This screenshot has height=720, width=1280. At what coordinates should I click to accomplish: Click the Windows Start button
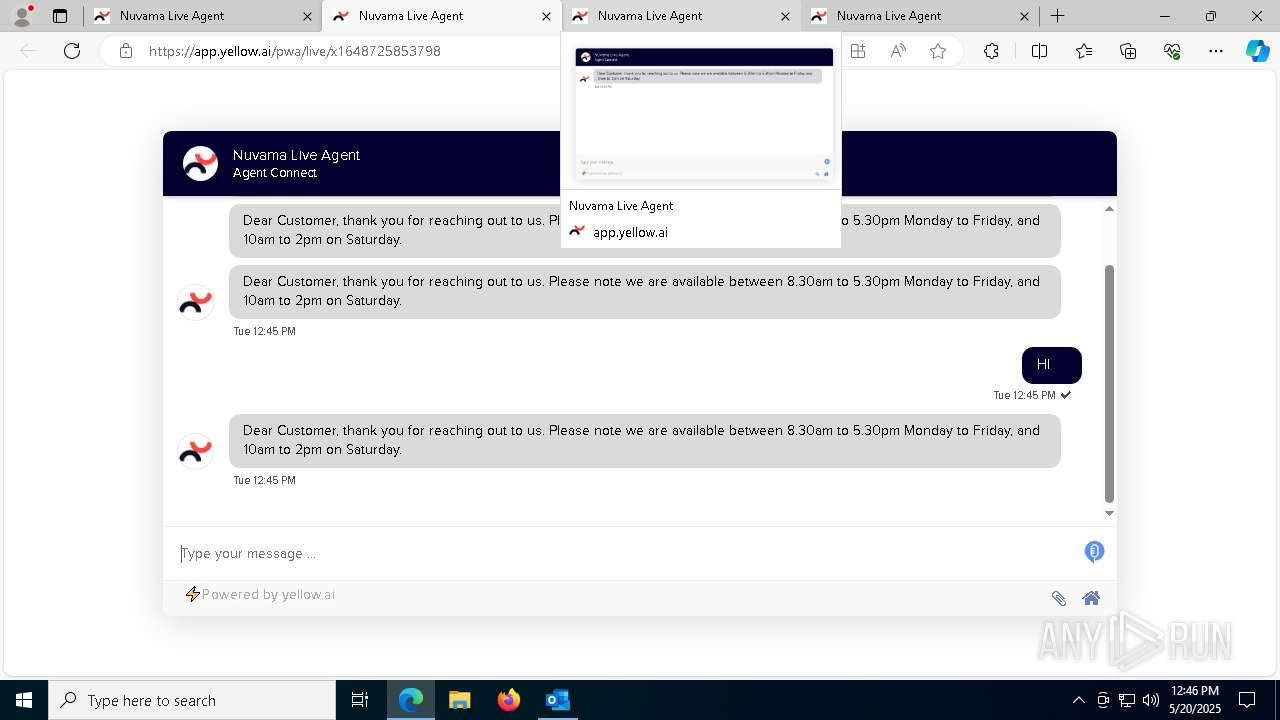pyautogui.click(x=24, y=700)
